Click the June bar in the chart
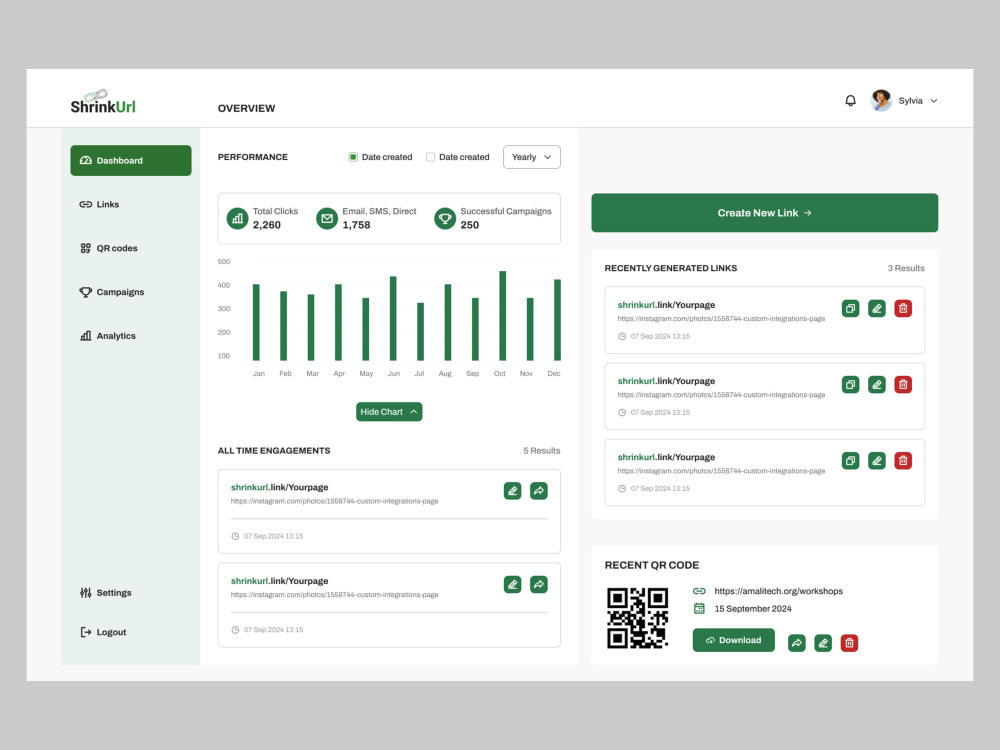Viewport: 1000px width, 750px height. coord(393,318)
